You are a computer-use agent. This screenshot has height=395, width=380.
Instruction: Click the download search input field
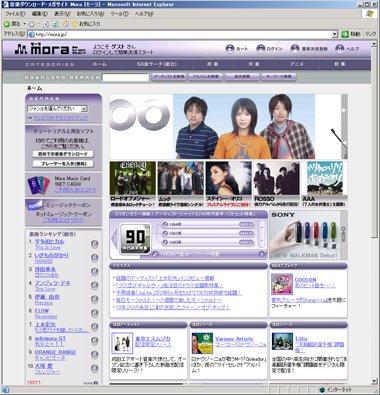(125, 77)
